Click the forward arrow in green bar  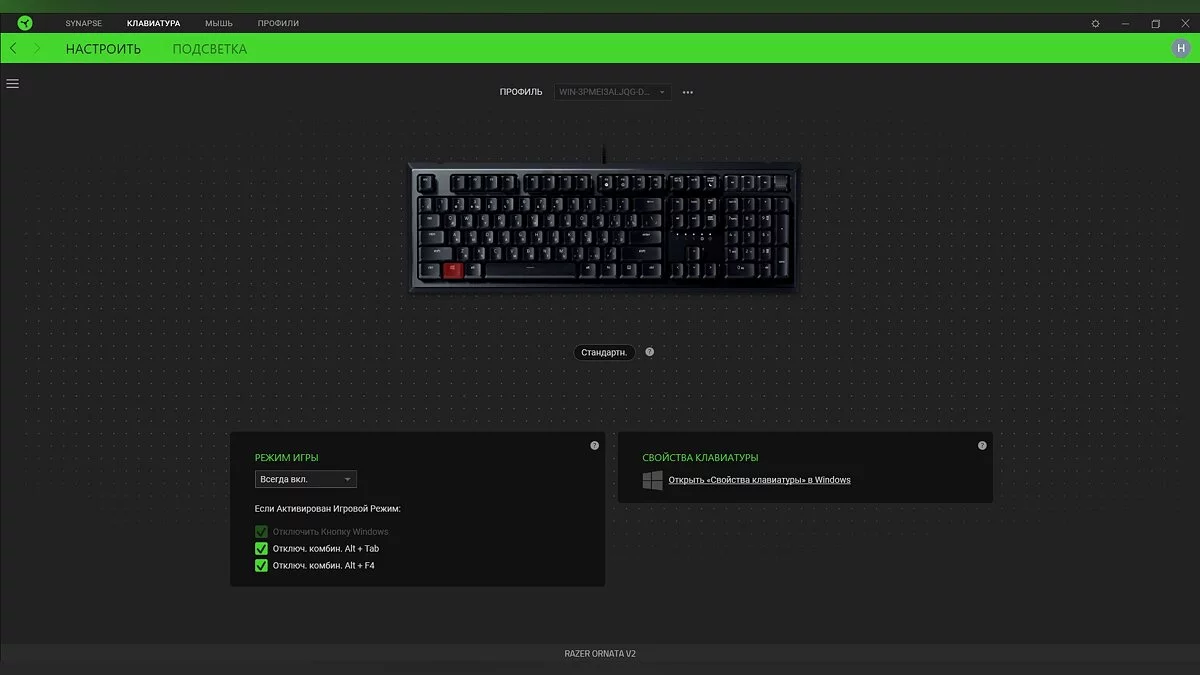coord(37,48)
